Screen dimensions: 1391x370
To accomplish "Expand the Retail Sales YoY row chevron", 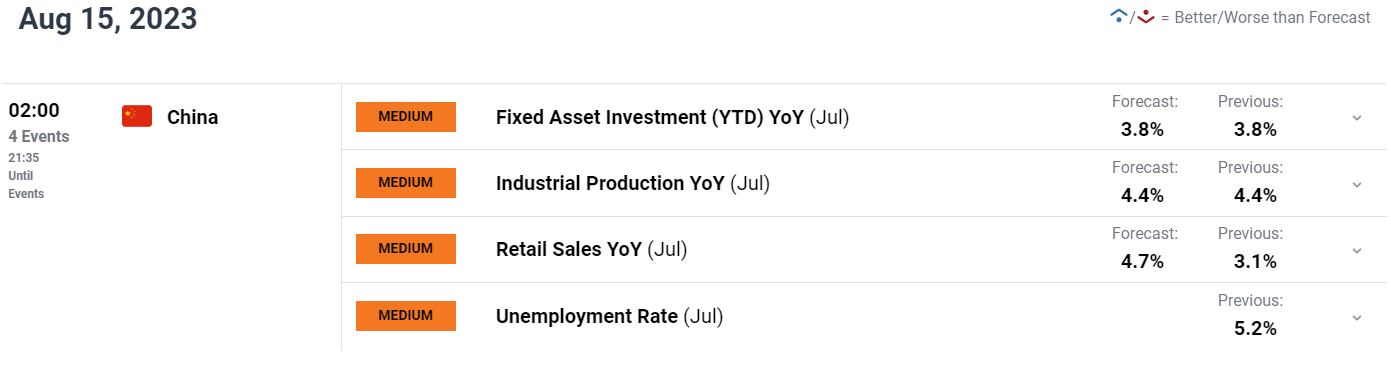I will point(1357,250).
